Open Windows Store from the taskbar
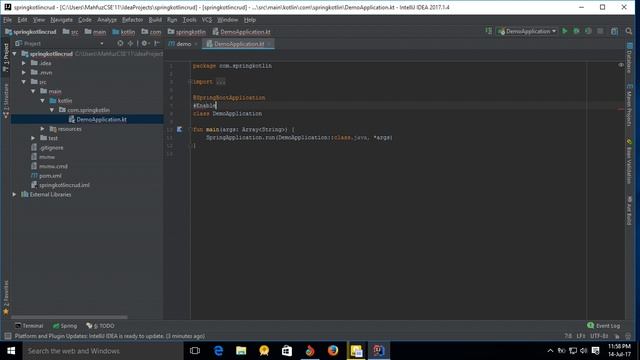 coord(287,351)
